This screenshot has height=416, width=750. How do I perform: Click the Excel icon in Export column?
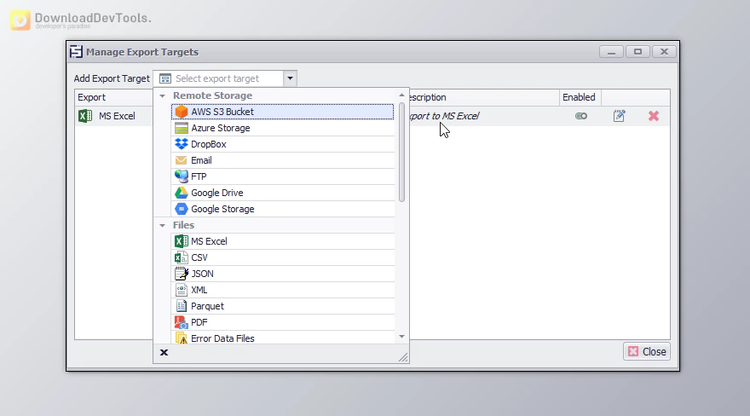[85, 116]
